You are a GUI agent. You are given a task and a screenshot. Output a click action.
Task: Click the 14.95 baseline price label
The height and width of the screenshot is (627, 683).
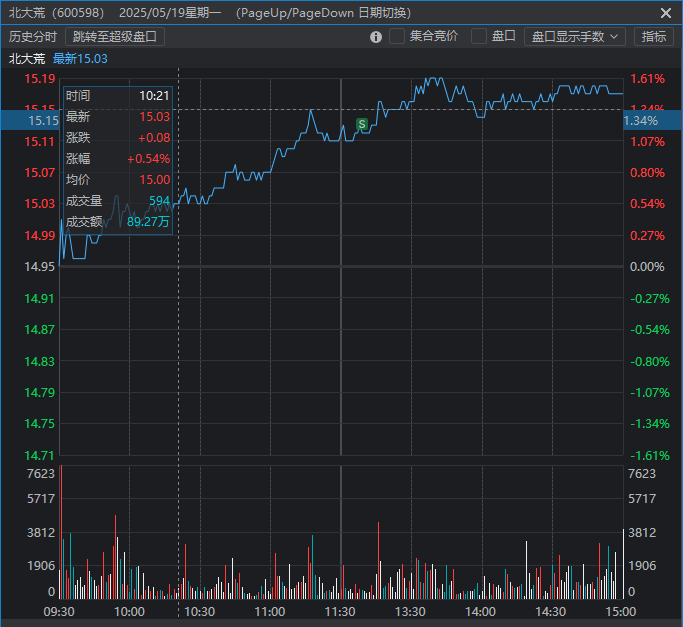click(x=41, y=267)
